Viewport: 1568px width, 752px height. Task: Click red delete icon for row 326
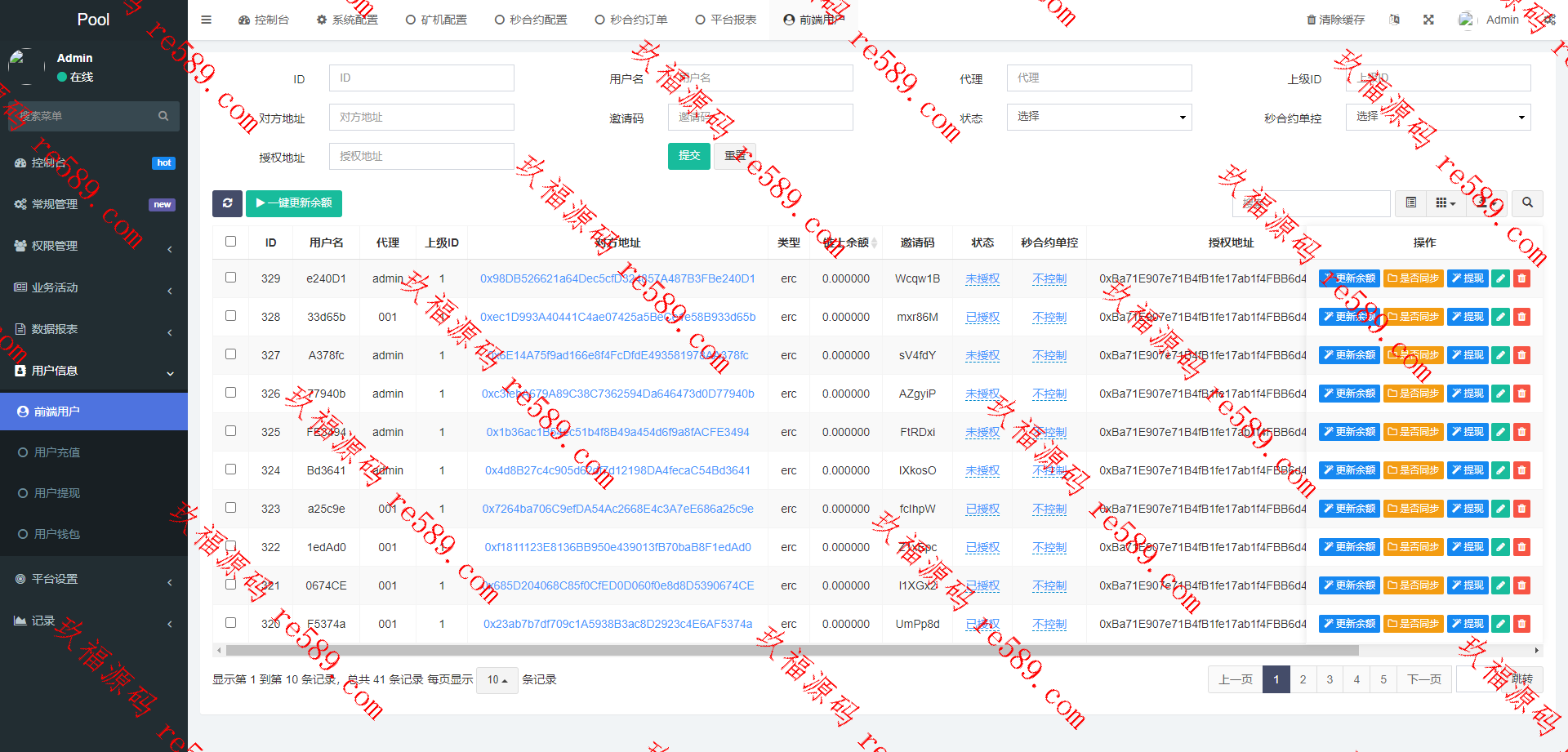point(1521,394)
